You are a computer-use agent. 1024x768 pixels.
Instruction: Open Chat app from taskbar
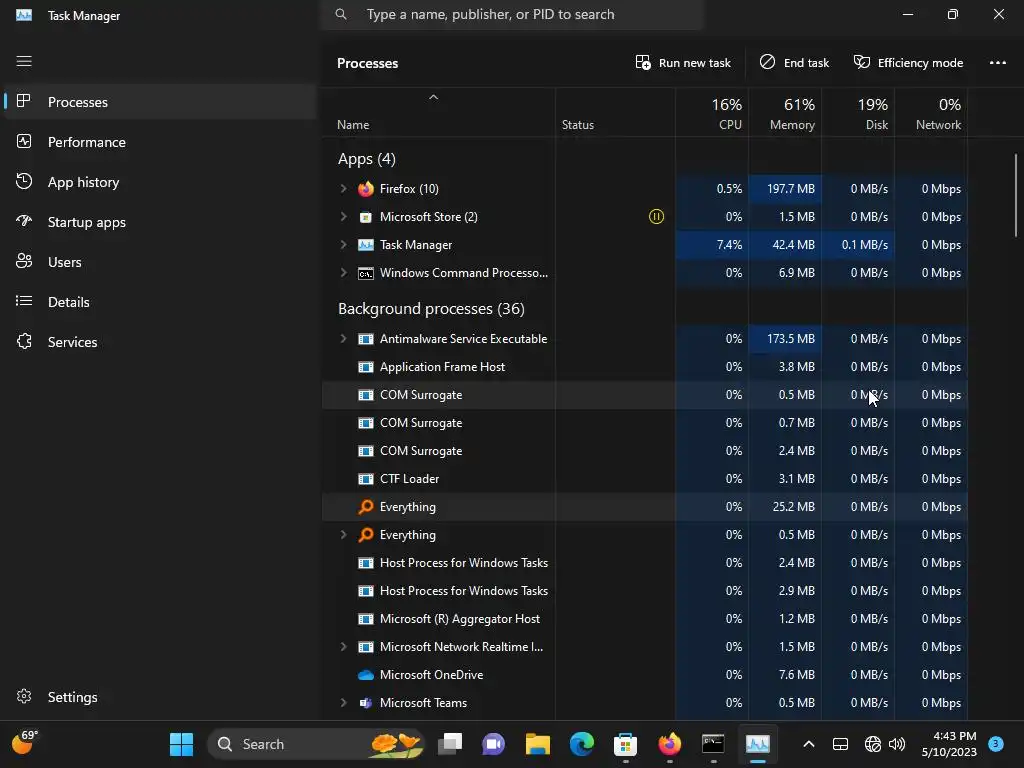(494, 744)
